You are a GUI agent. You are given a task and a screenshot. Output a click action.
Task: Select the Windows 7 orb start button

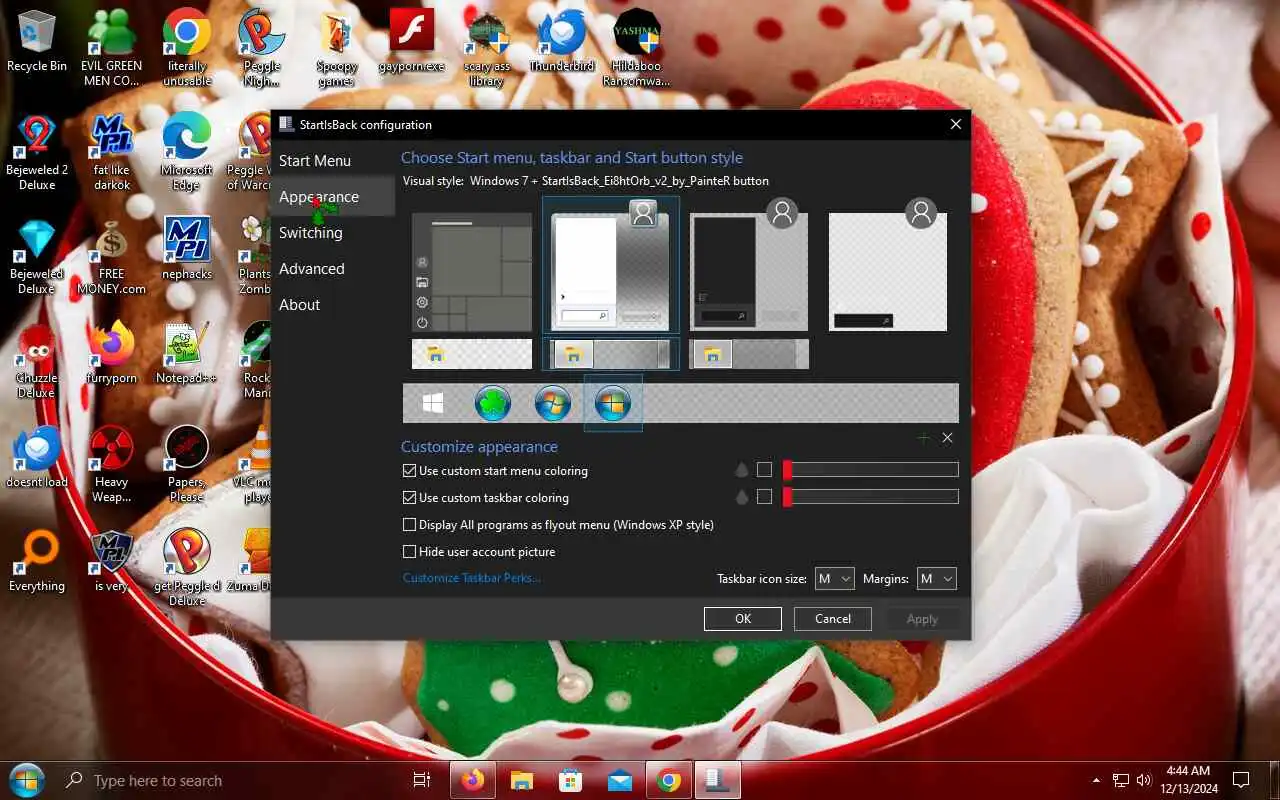click(x=553, y=403)
